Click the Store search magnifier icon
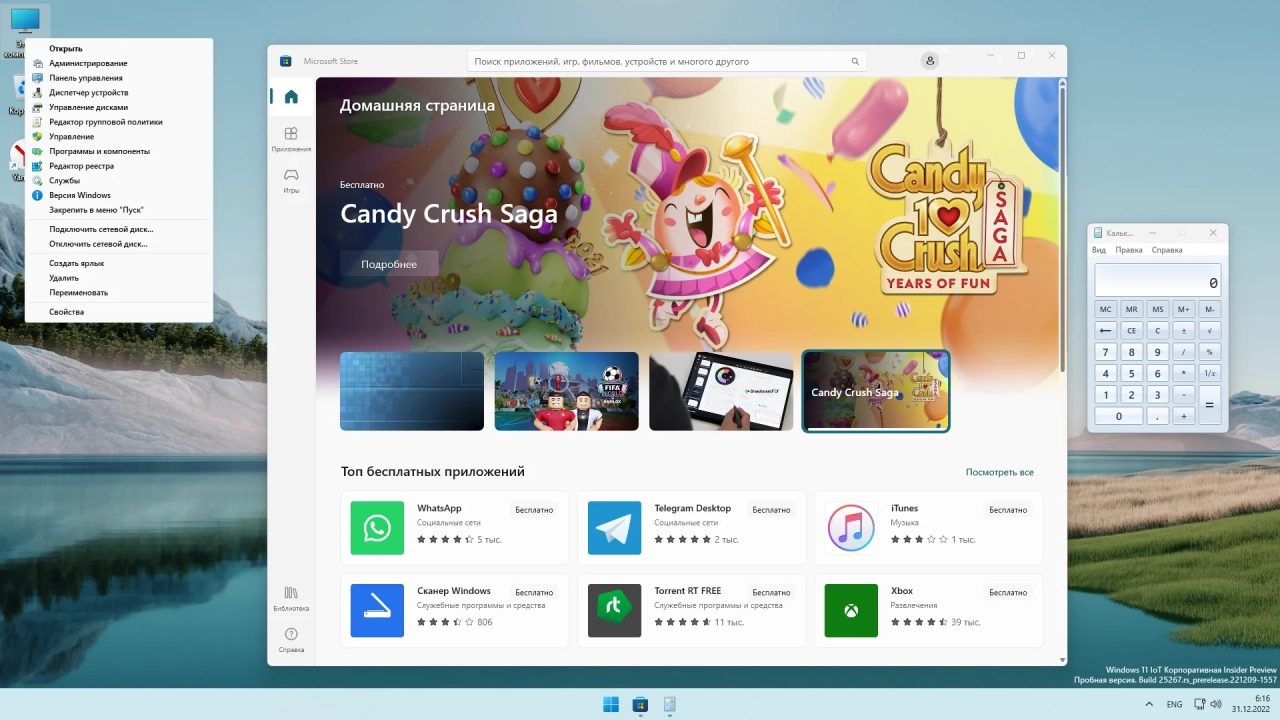 click(855, 61)
